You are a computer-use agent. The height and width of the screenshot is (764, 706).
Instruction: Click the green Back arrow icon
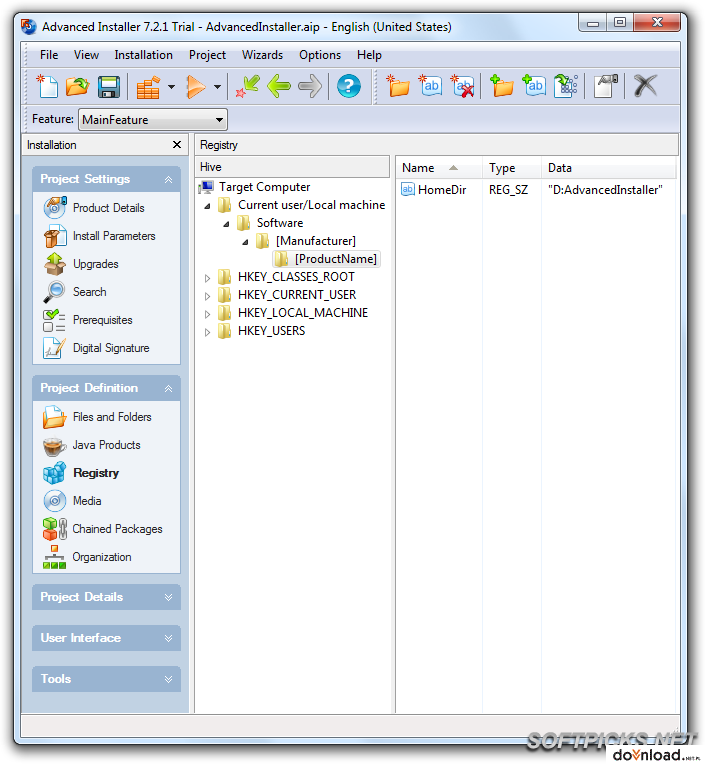coord(279,86)
